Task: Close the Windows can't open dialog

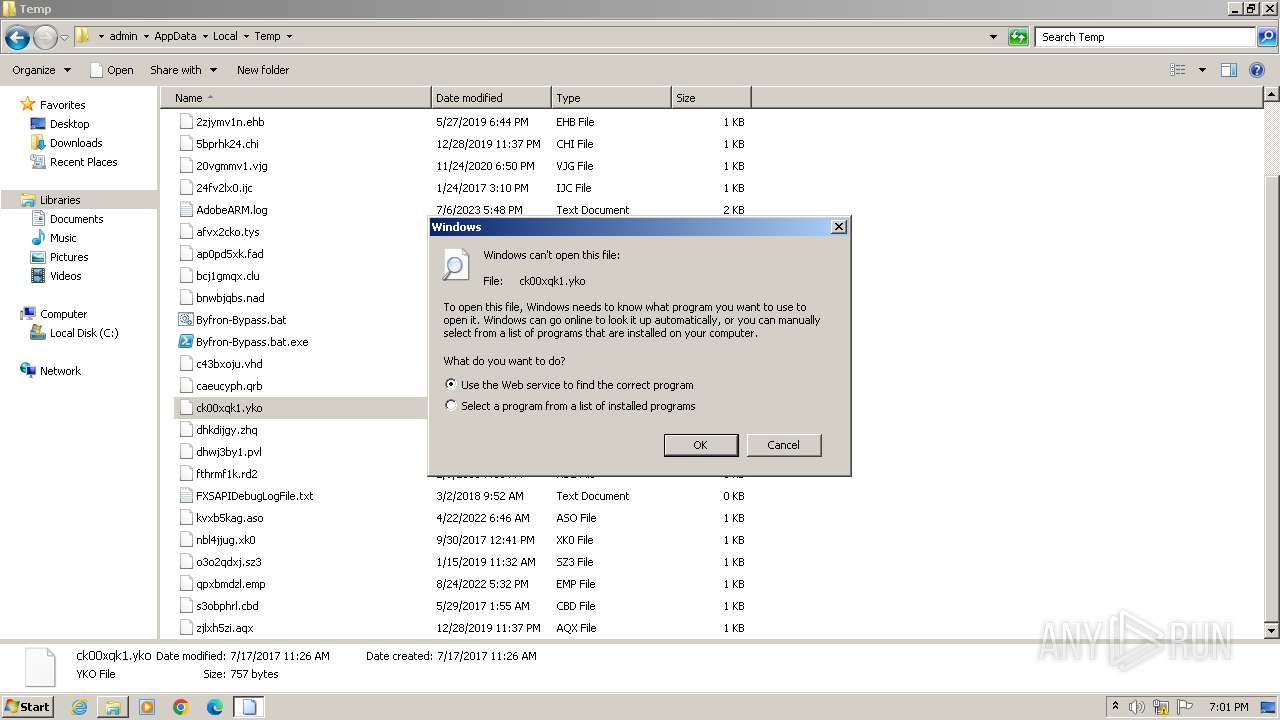Action: click(839, 227)
